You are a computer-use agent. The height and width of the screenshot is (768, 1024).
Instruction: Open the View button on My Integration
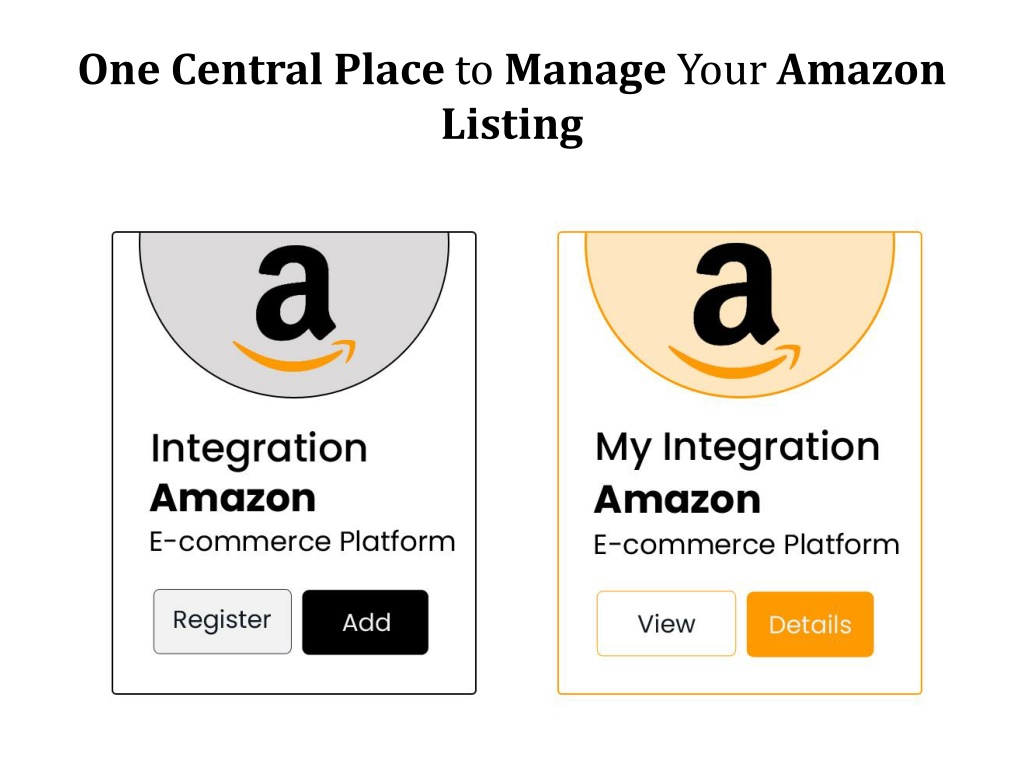coord(666,624)
